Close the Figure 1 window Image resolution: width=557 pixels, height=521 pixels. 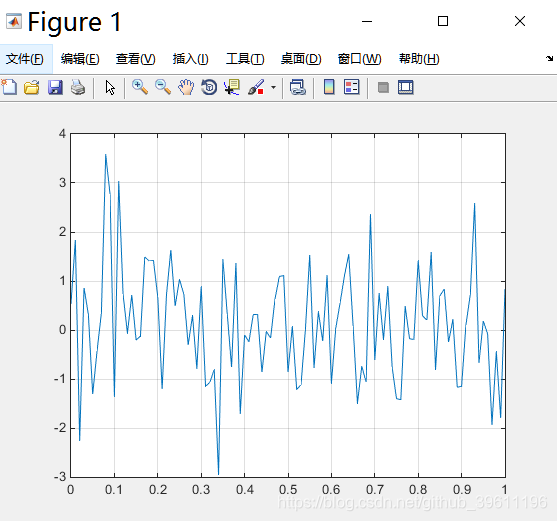520,21
